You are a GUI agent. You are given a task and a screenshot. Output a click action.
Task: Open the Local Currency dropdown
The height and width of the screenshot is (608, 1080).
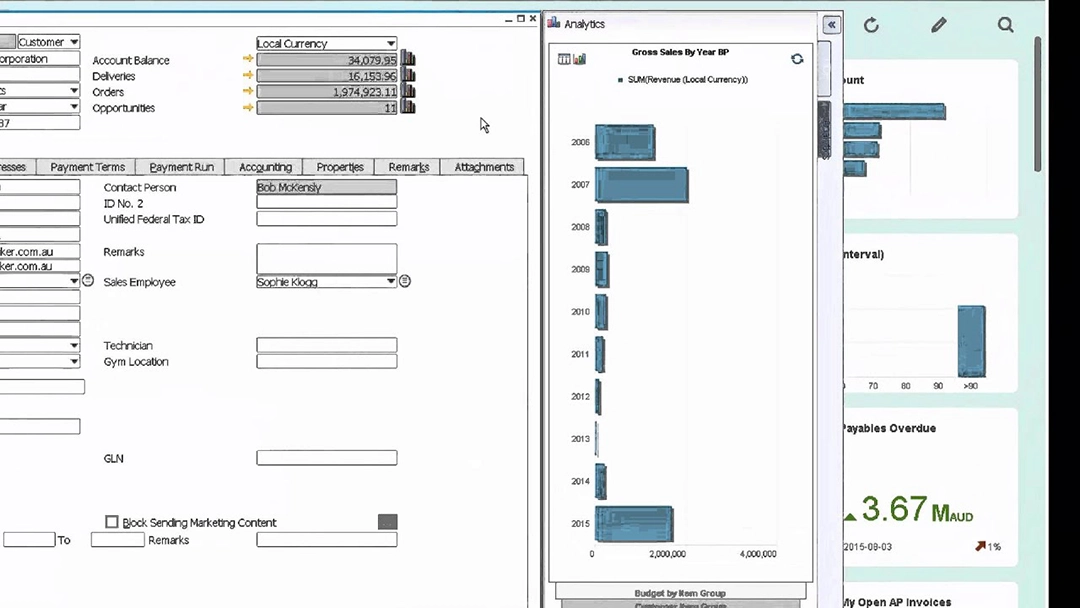tap(390, 43)
